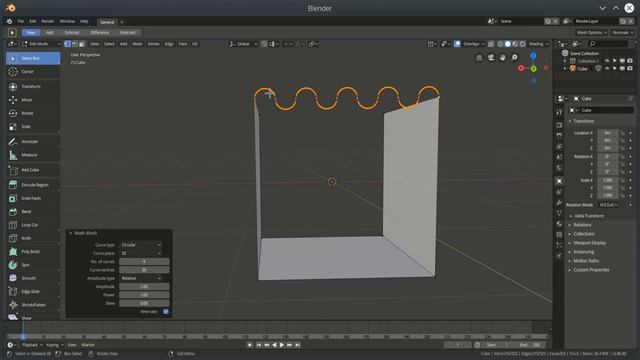The width and height of the screenshot is (640, 360).
Task: Toggle render camera icon for Cube in outliner
Action: pyautogui.click(x=630, y=69)
